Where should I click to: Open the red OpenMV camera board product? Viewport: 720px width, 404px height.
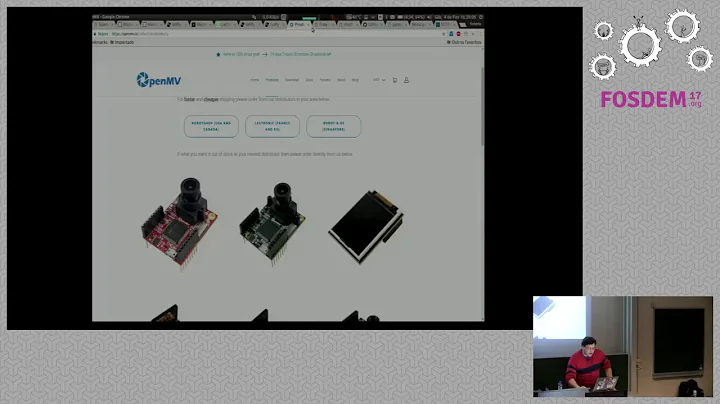pyautogui.click(x=179, y=224)
